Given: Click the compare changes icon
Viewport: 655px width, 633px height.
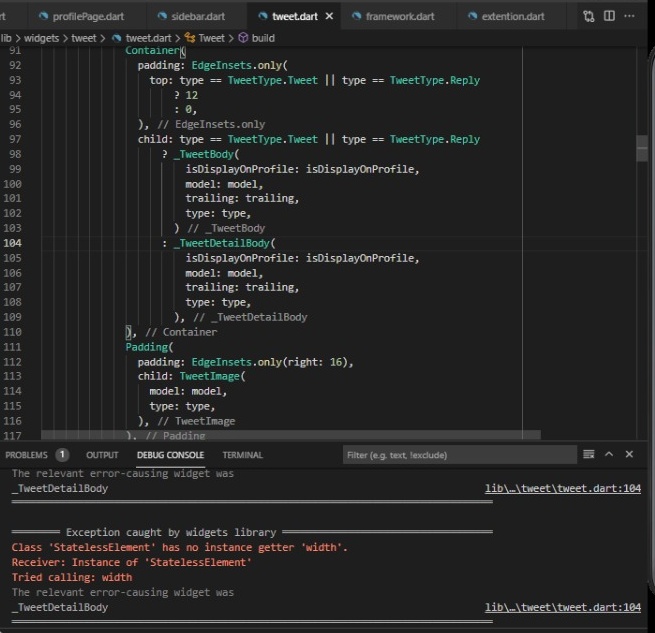Looking at the screenshot, I should 589,16.
